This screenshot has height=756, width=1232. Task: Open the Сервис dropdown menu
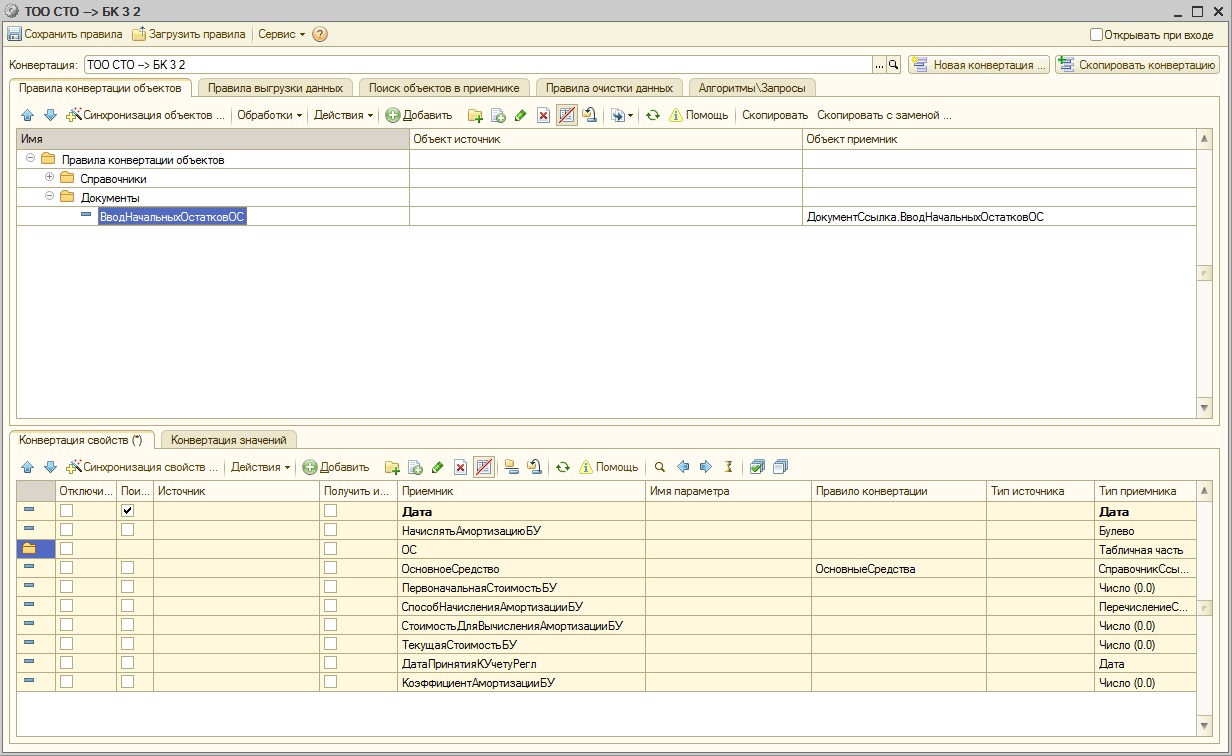[281, 34]
